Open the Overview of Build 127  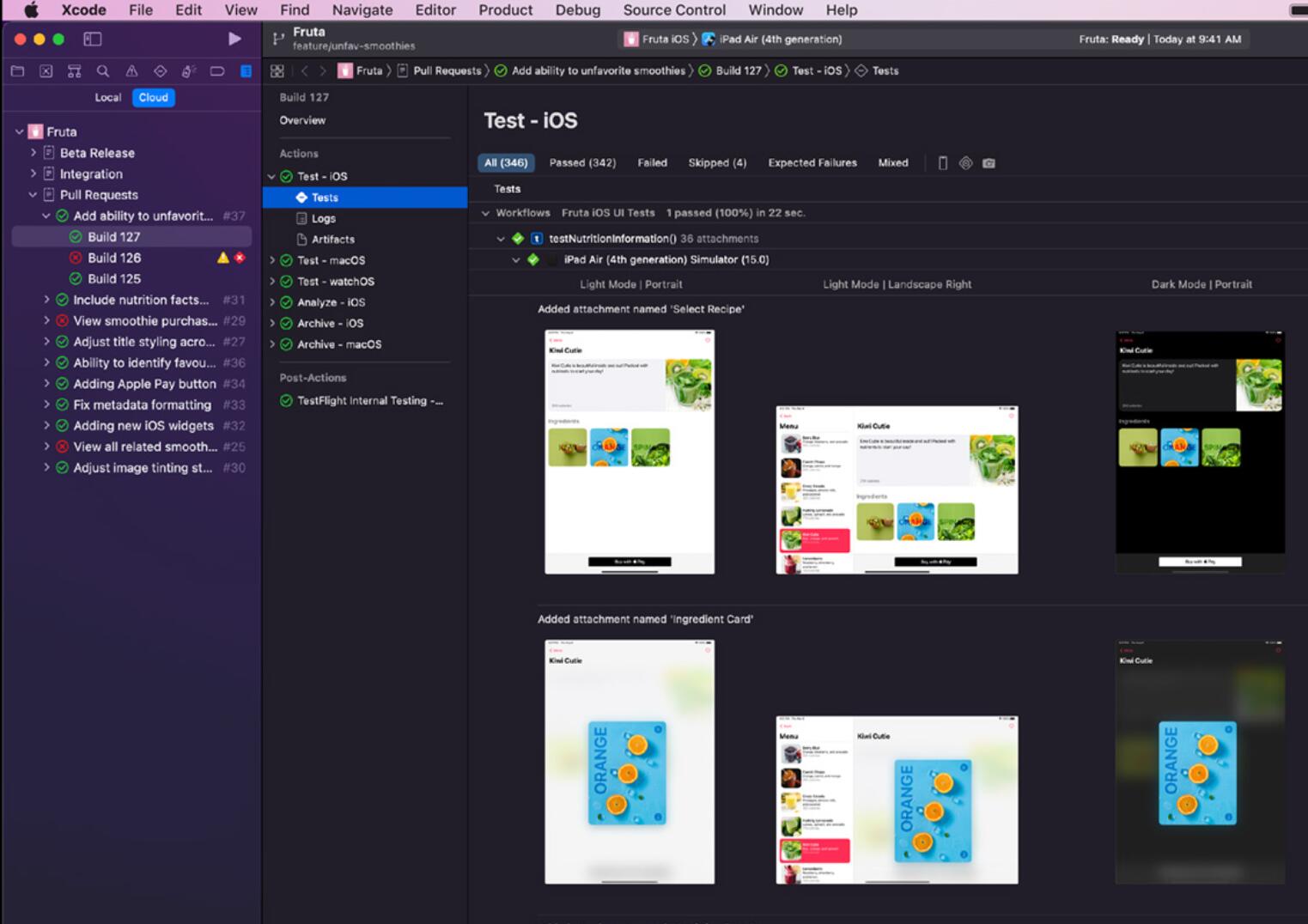[302, 121]
